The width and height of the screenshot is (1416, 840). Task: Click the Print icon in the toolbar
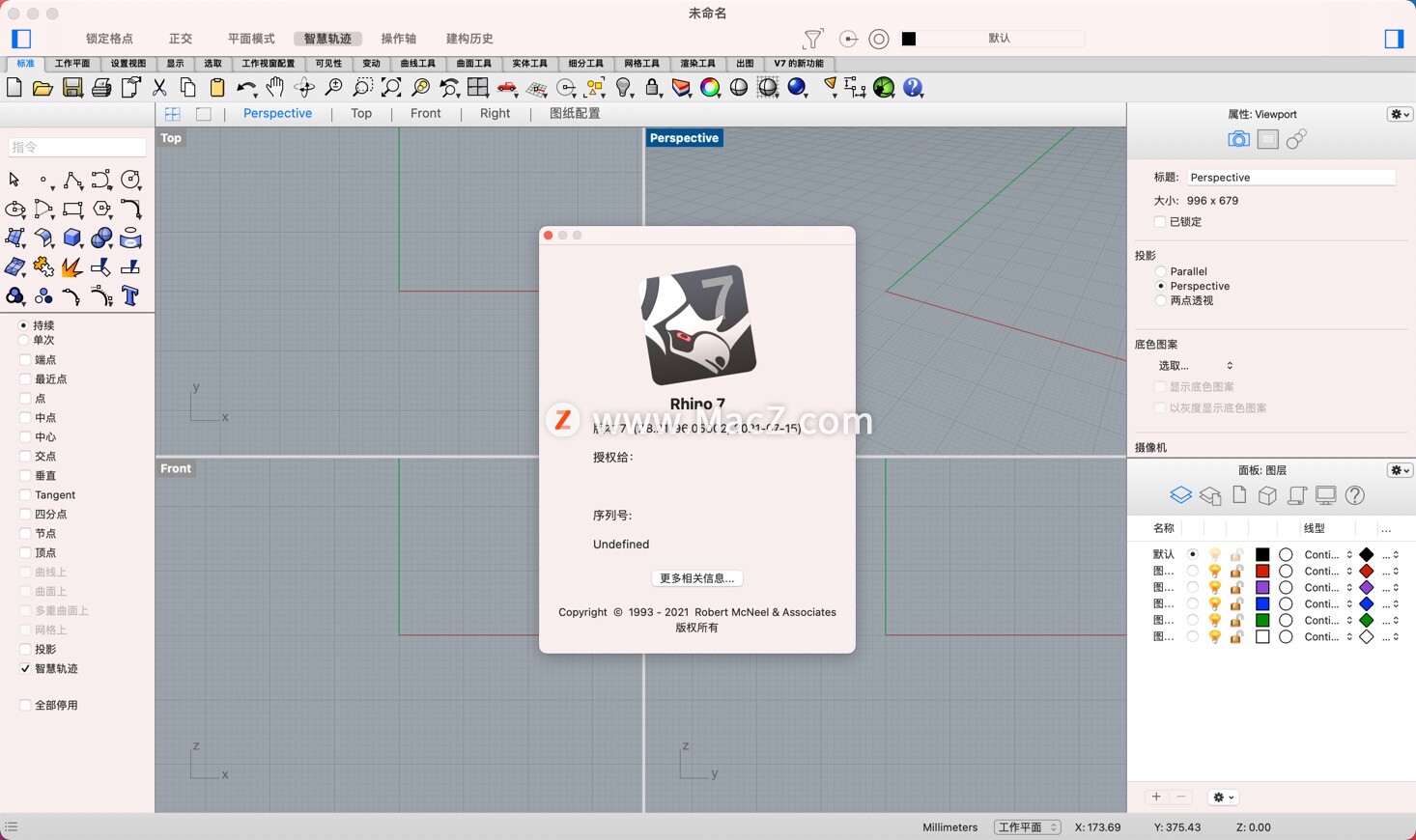(x=101, y=88)
